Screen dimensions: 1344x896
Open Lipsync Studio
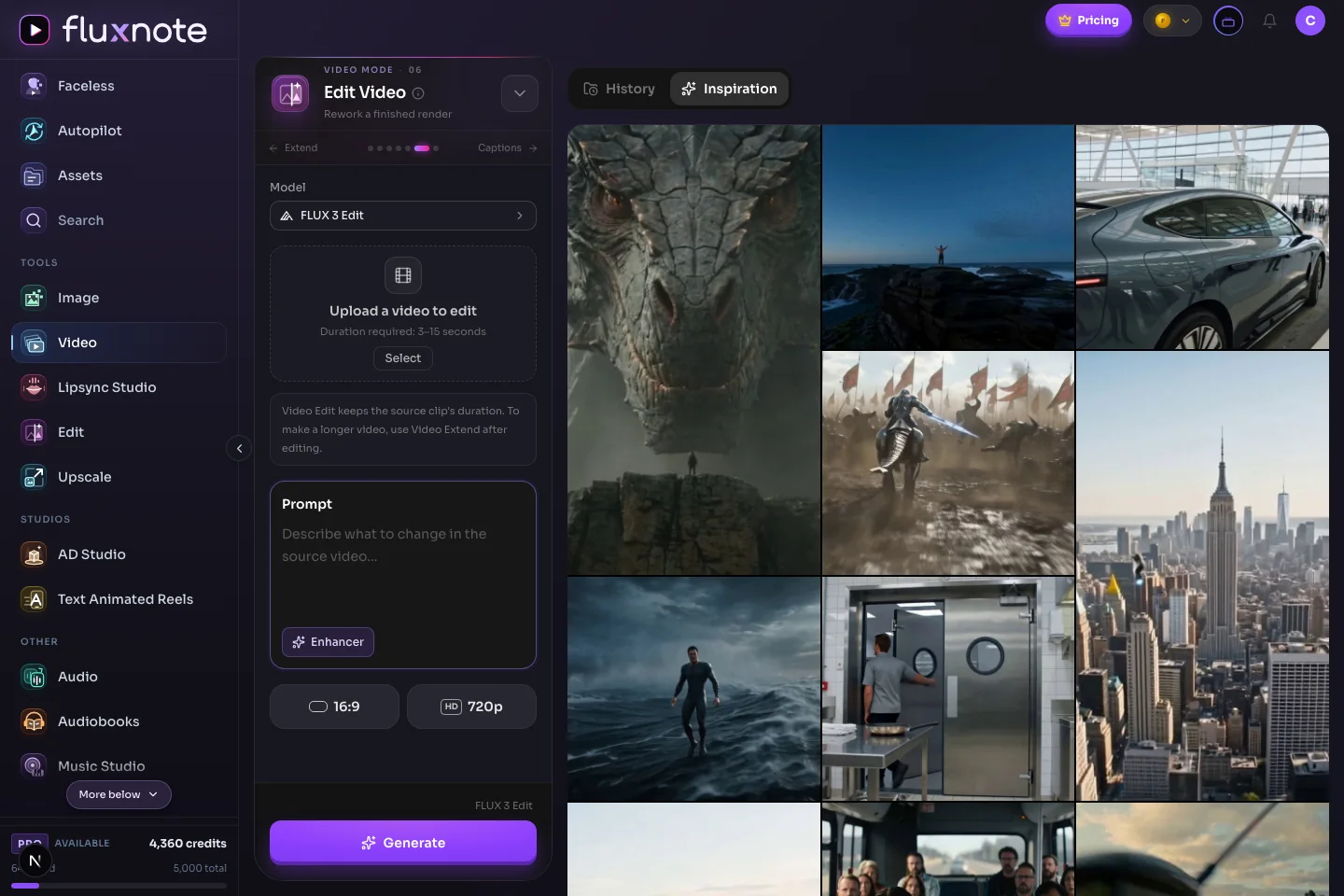[x=119, y=387]
